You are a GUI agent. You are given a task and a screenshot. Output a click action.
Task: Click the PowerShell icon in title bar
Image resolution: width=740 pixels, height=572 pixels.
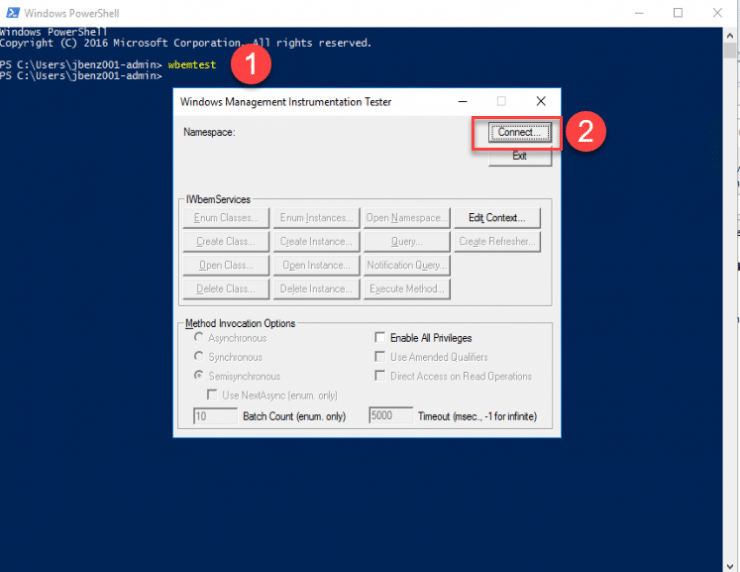(11, 13)
